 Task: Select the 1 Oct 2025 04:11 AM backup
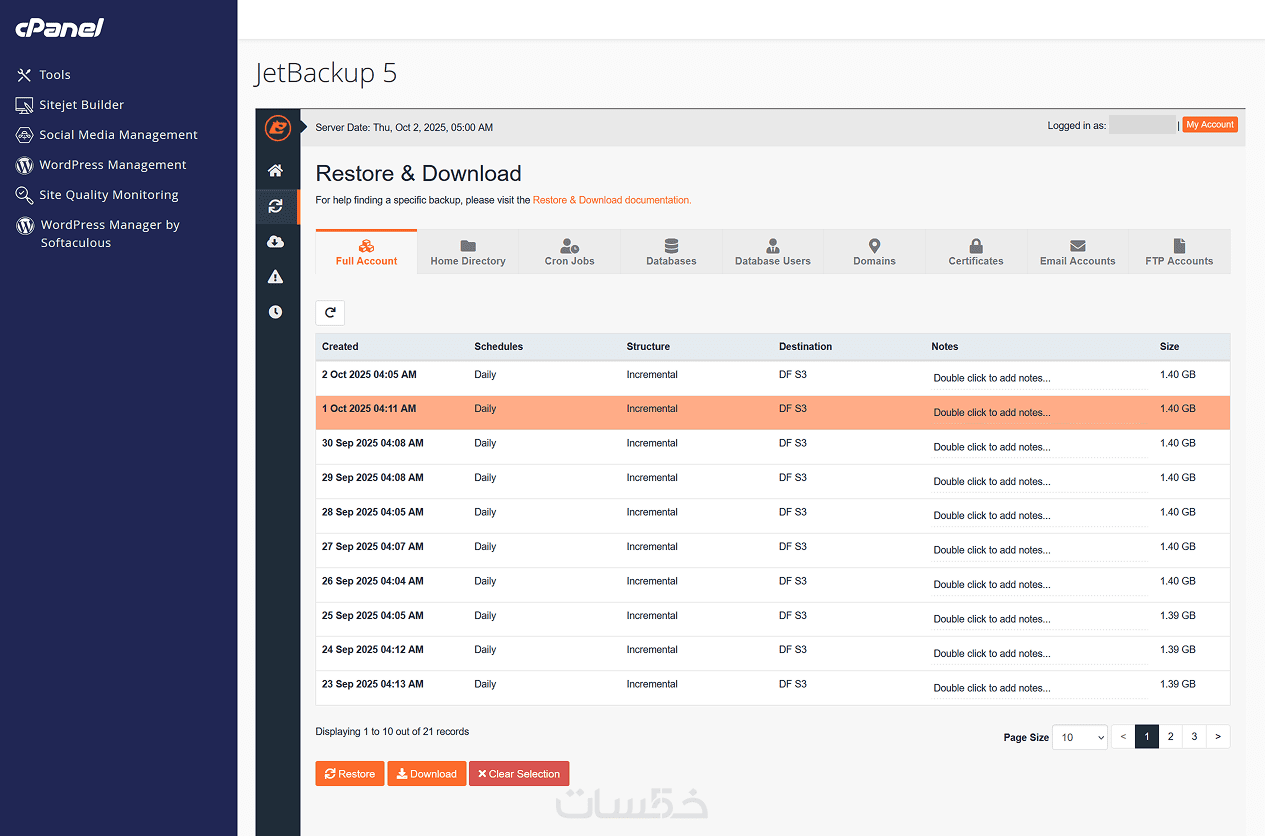tap(773, 413)
